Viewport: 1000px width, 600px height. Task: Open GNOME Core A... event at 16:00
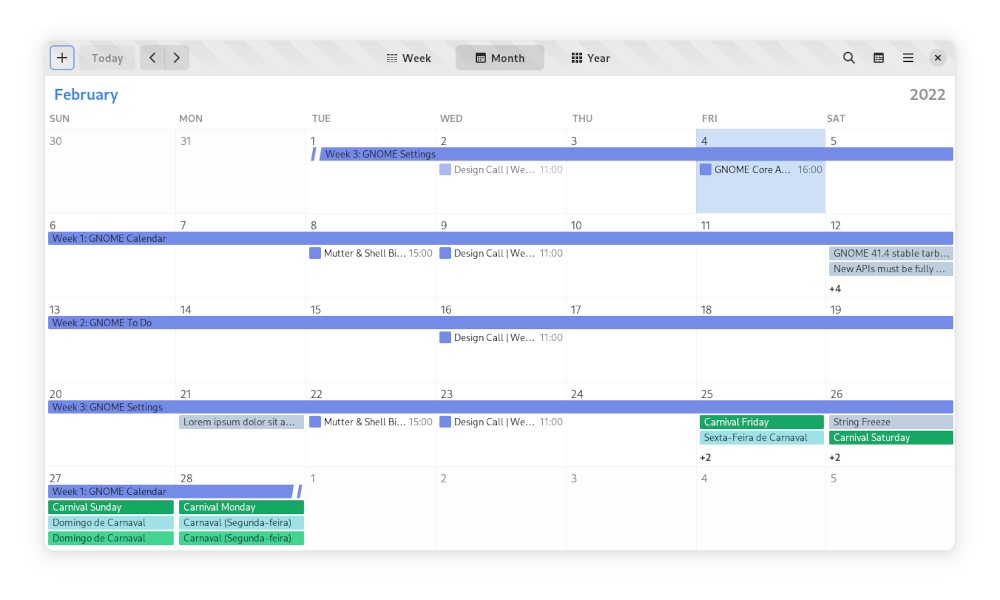761,170
